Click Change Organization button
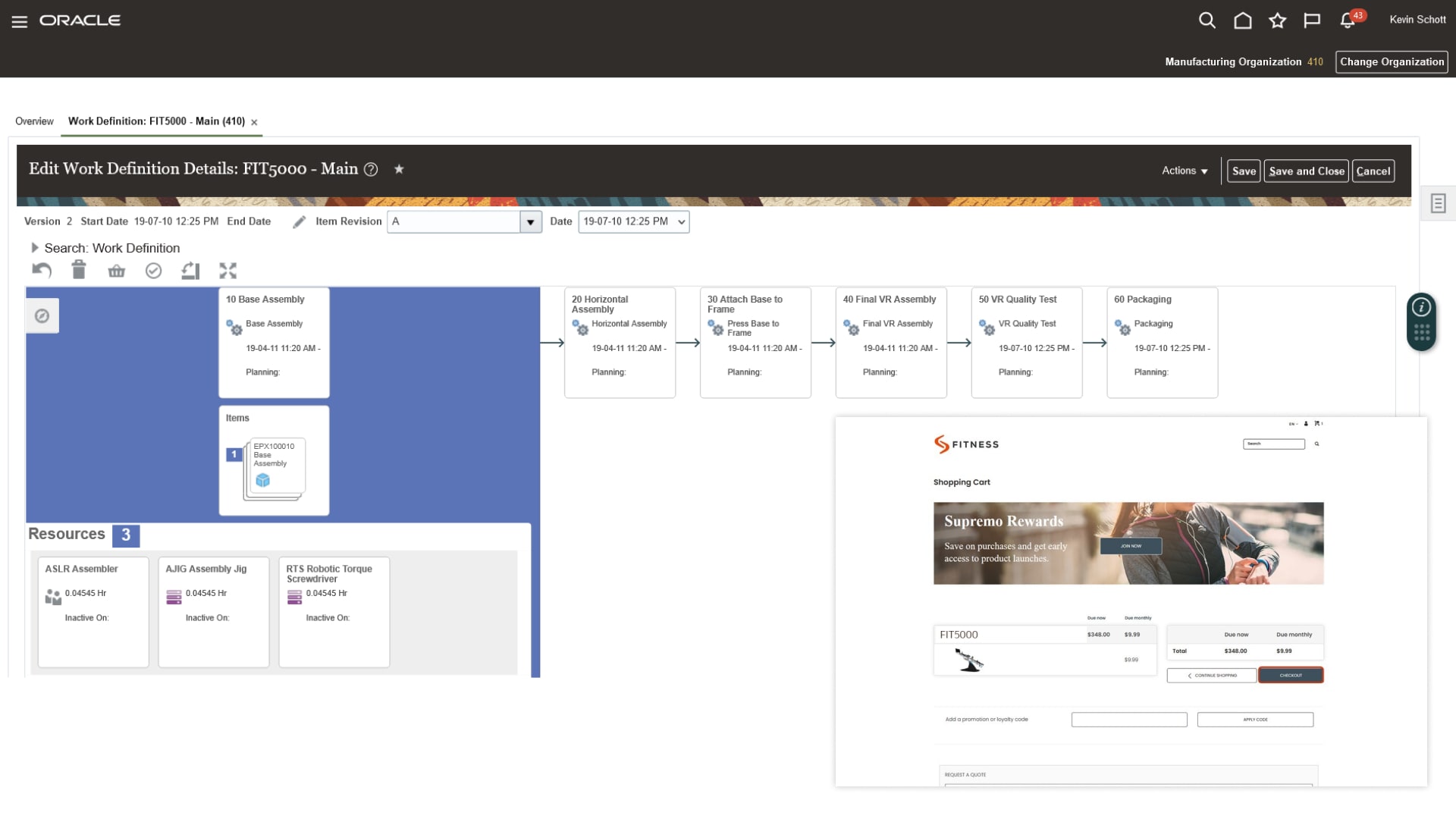The width and height of the screenshot is (1456, 819). (1391, 61)
